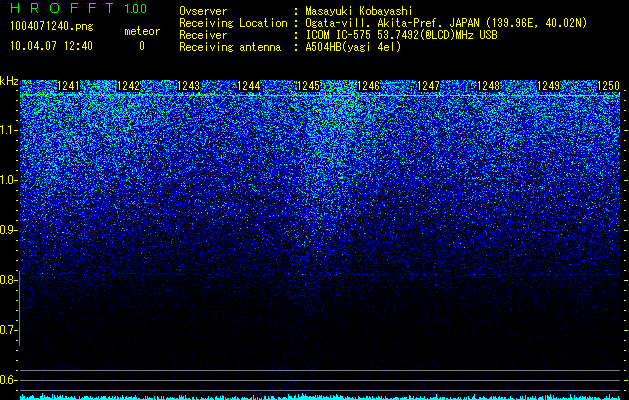629x400 pixels.
Task: Click the Receiving antenna label
Action: (x=230, y=47)
